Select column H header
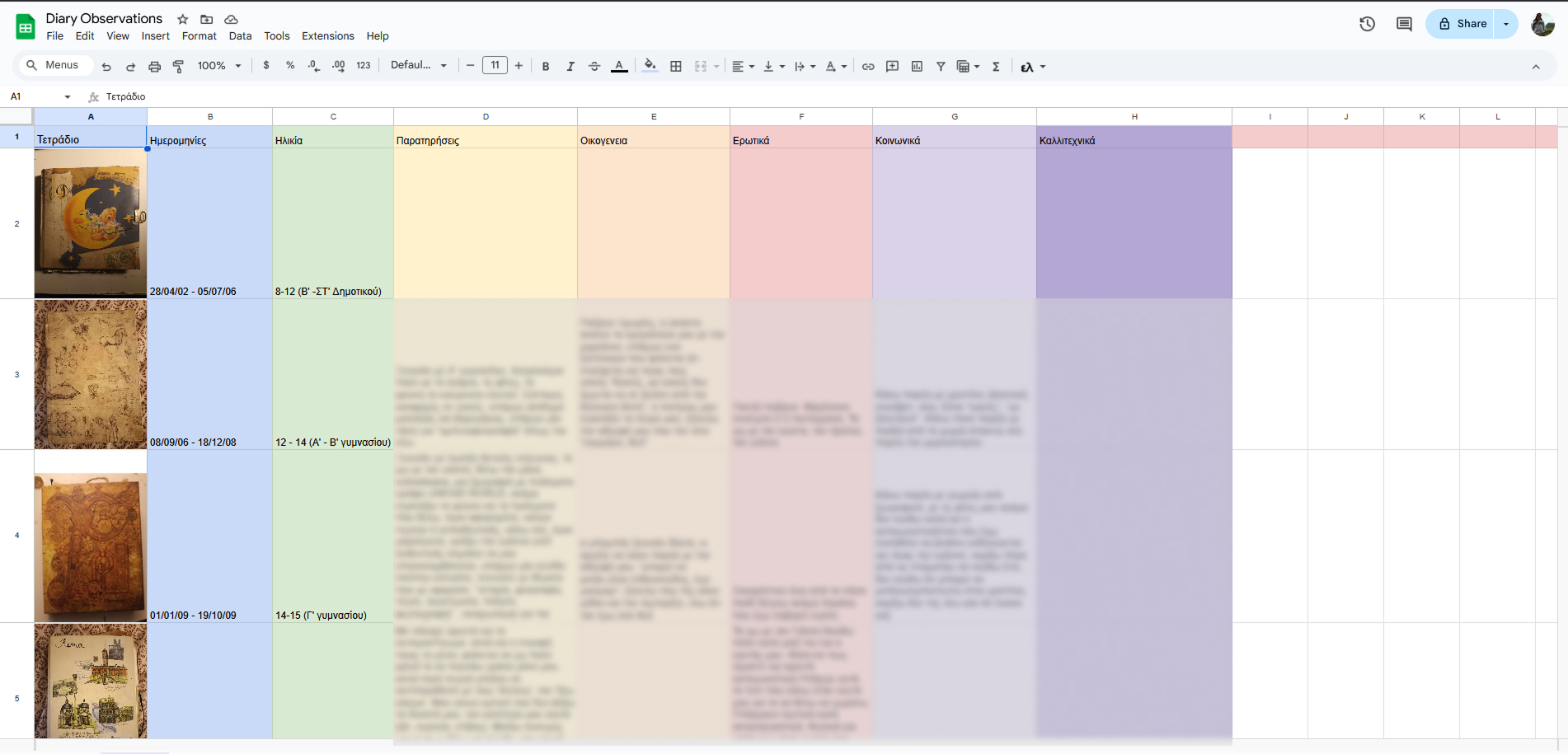This screenshot has width=1568, height=754. (x=1134, y=117)
